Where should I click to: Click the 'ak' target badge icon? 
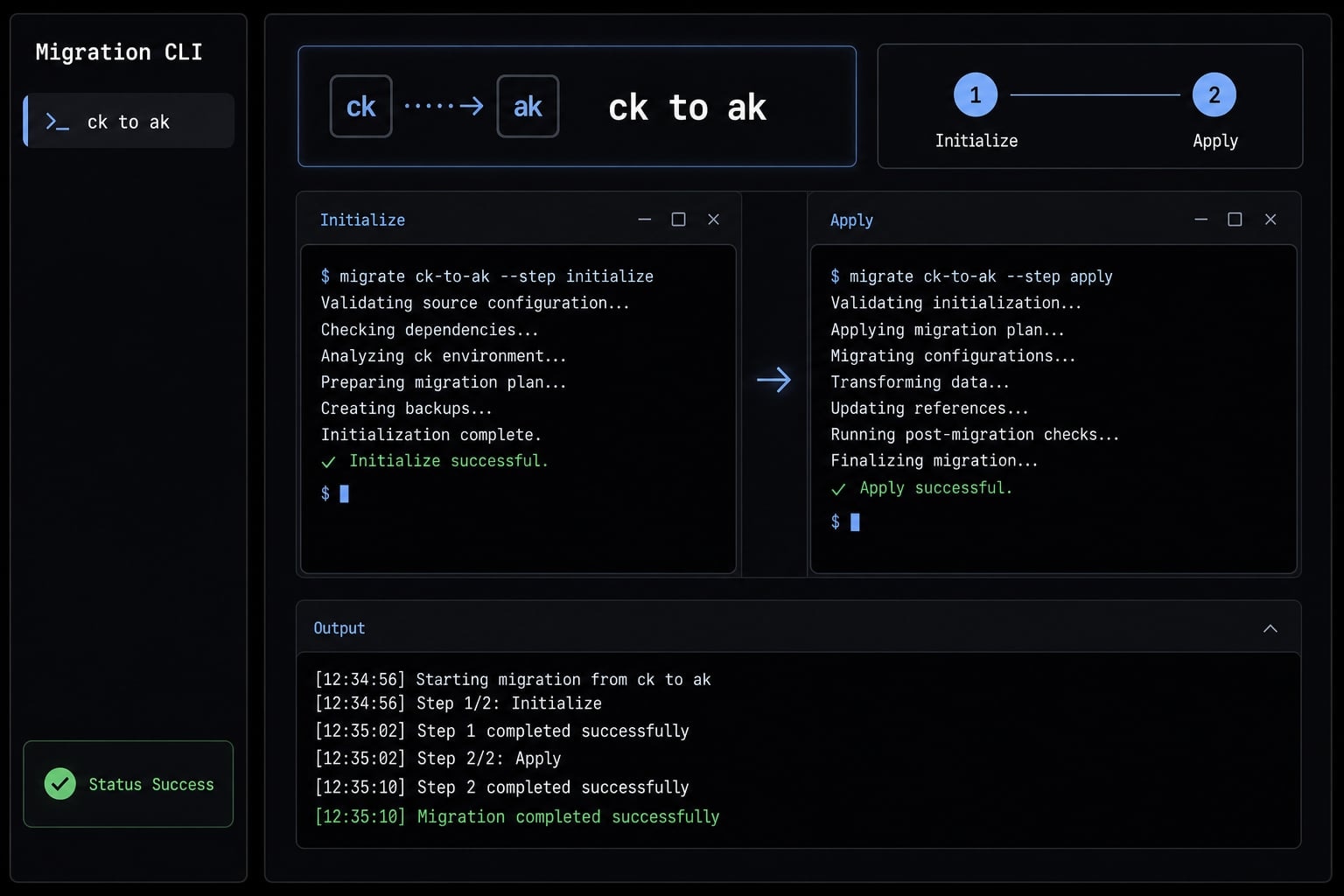pyautogui.click(x=528, y=107)
